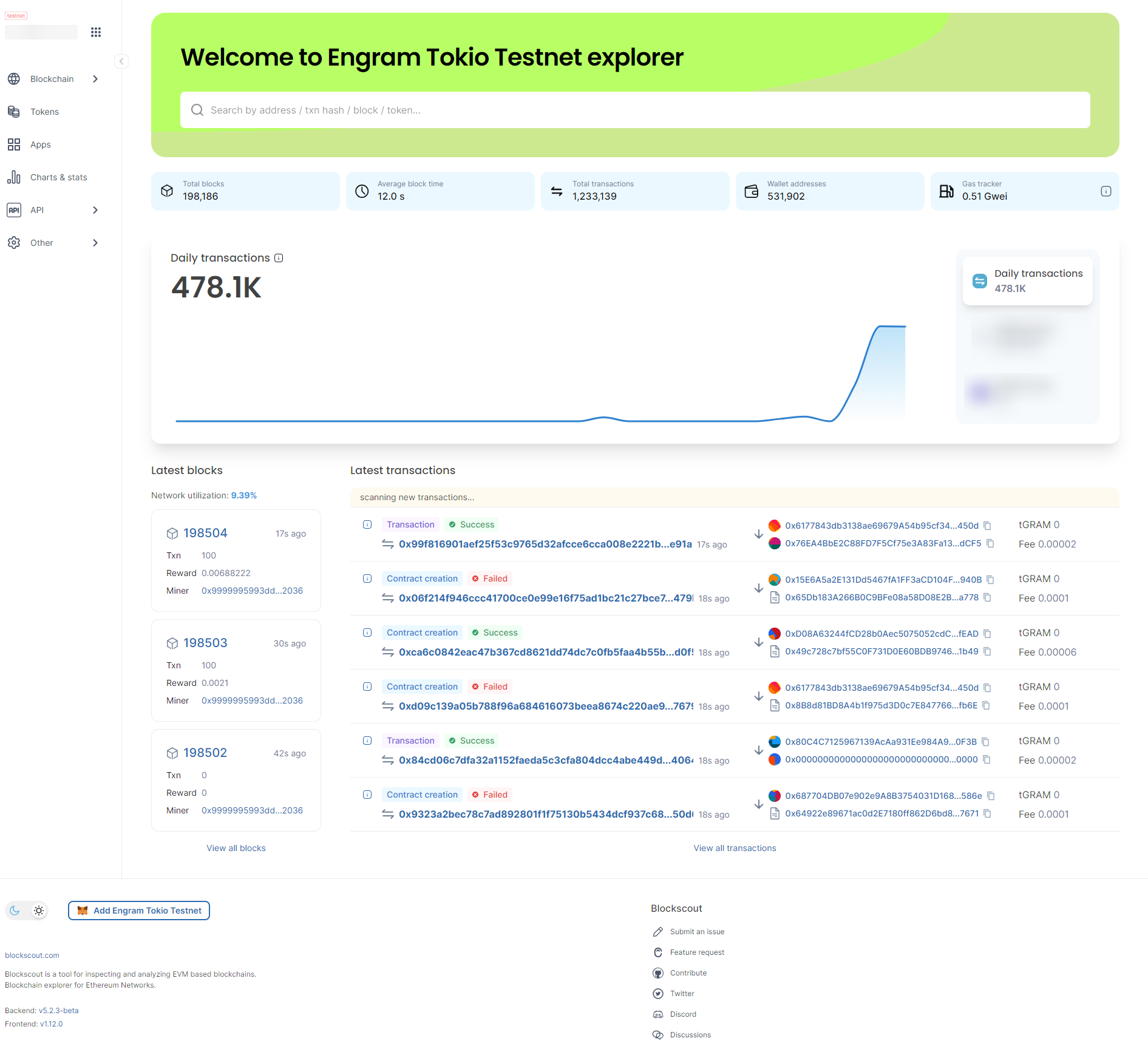Image resolution: width=1148 pixels, height=1055 pixels.
Task: Open transaction hash 0xd09c139a05b7...767
Action: pyautogui.click(x=546, y=706)
